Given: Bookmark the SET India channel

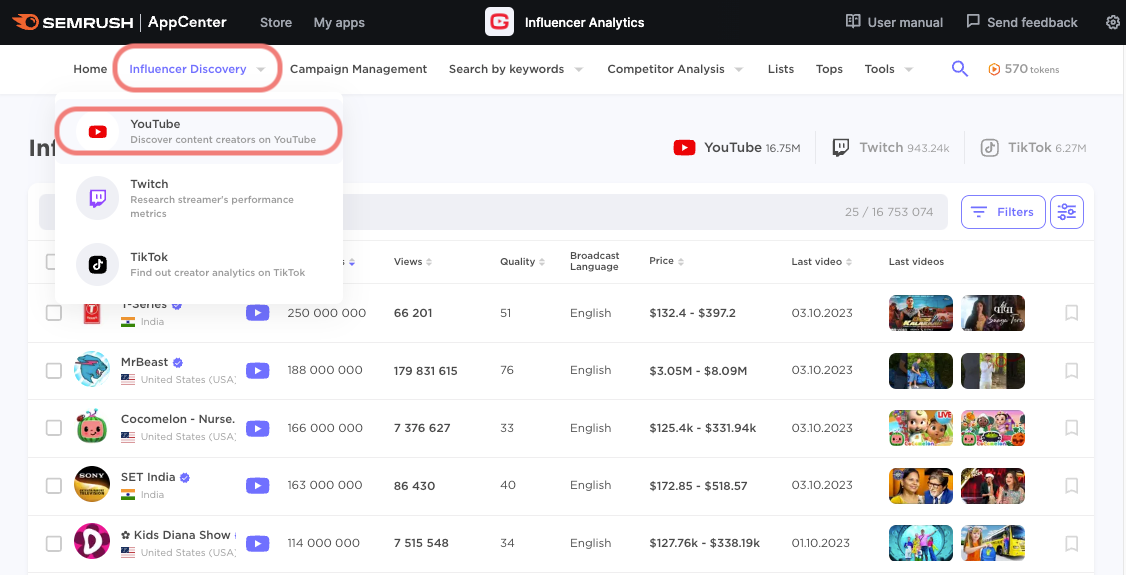Looking at the screenshot, I should [1071, 486].
